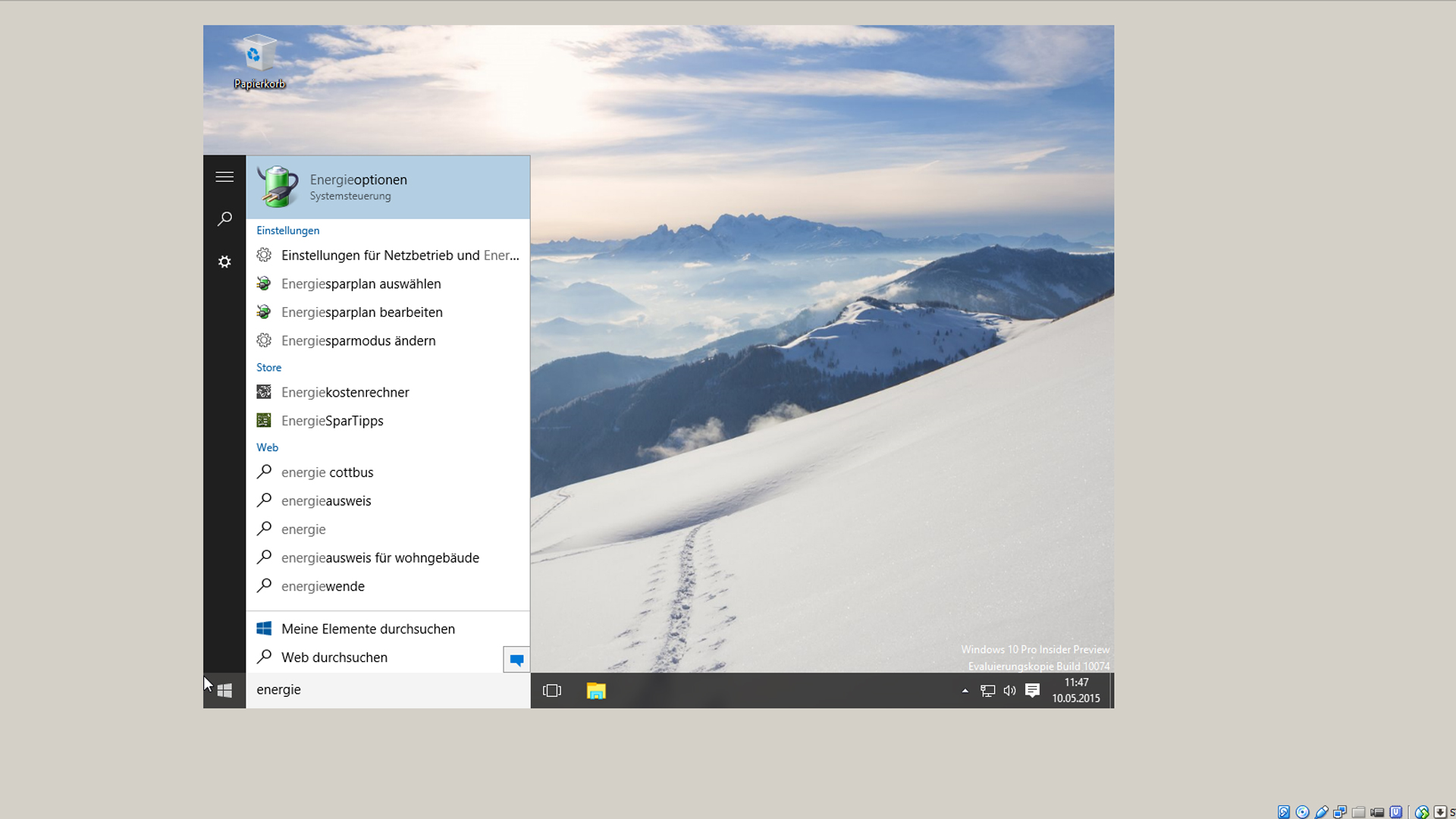The height and width of the screenshot is (819, 1456).
Task: Select Energiesparplan auswählen result
Action: point(388,284)
